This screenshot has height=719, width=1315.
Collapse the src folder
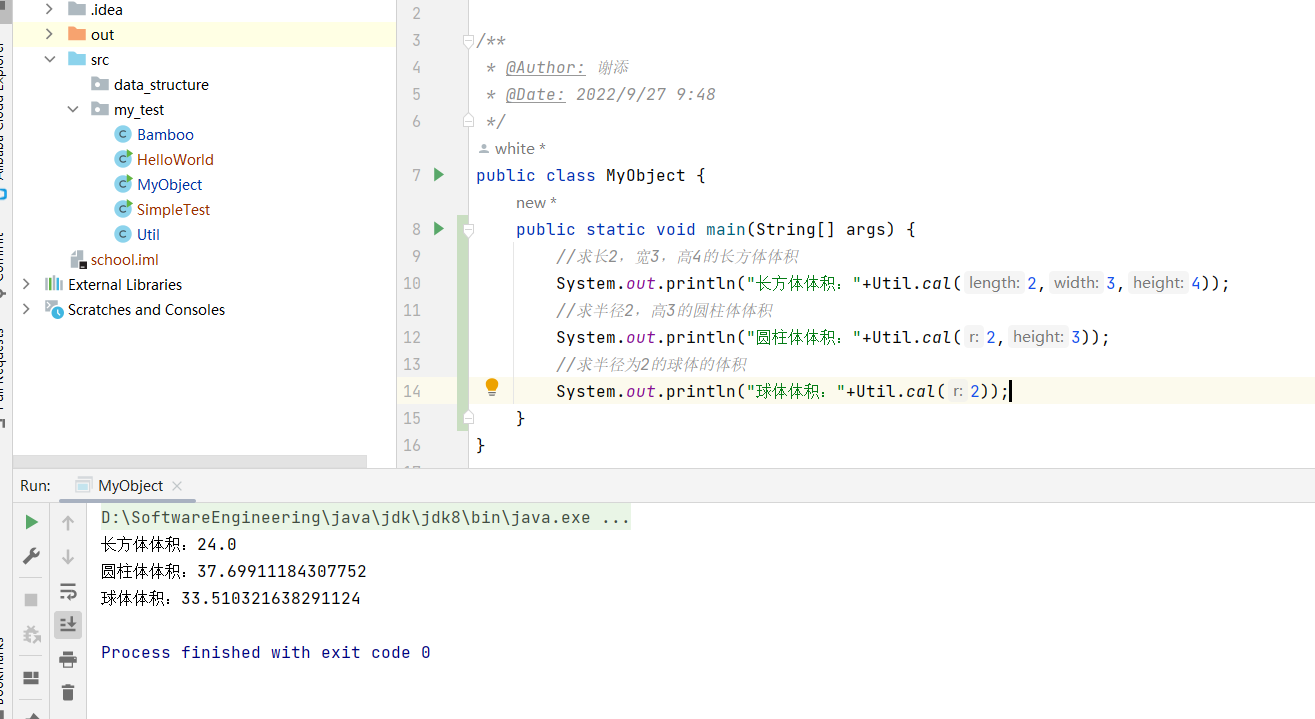click(50, 59)
